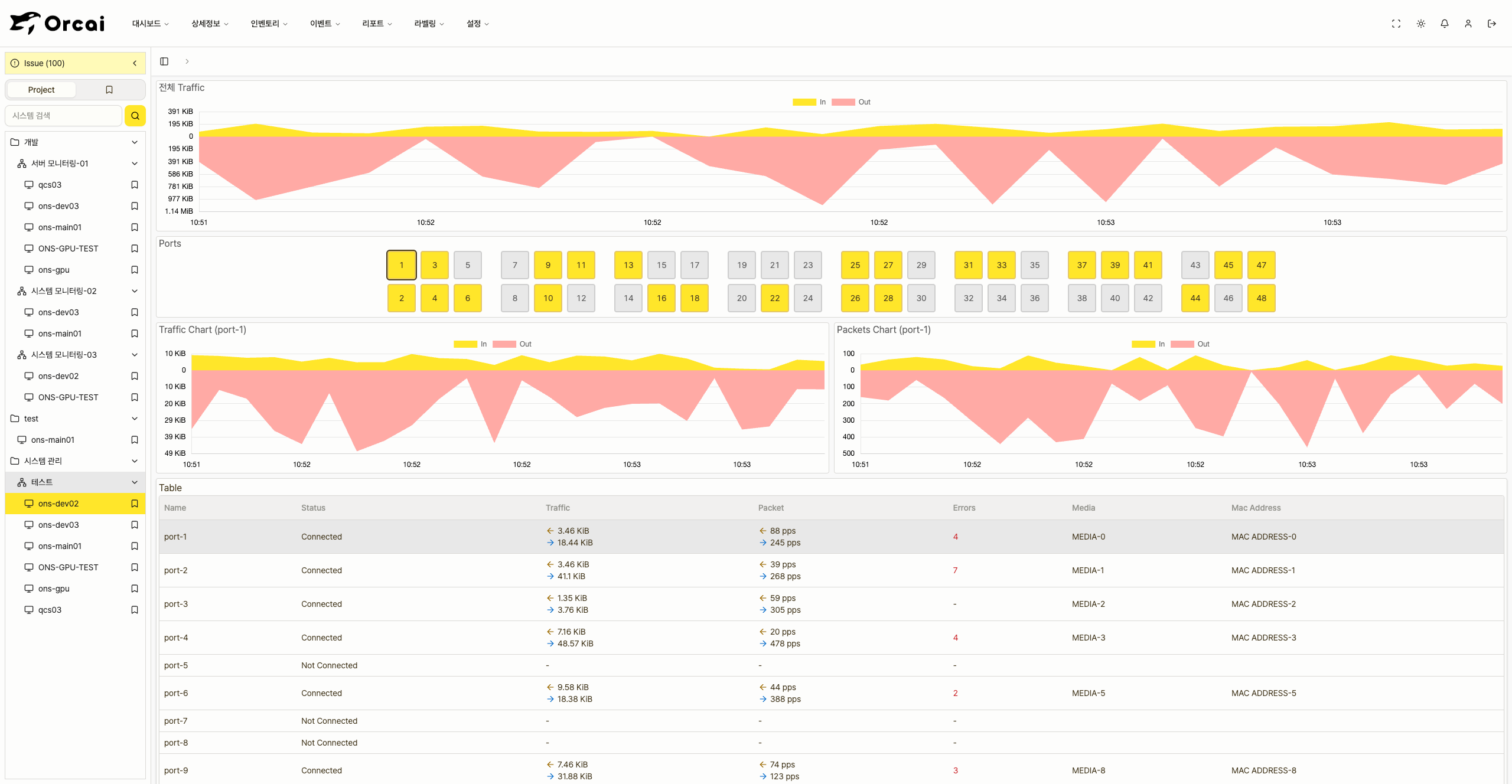Toggle the sidebar panel layout icon

pos(164,61)
